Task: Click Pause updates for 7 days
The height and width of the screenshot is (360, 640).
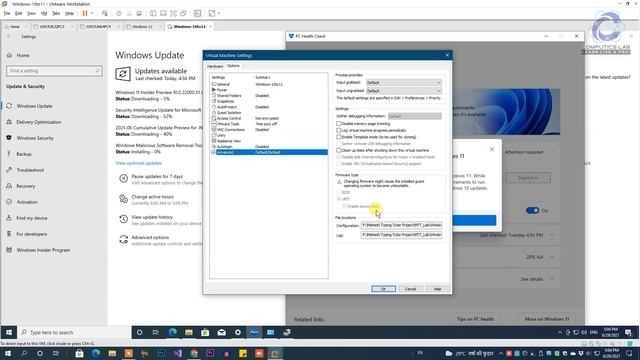Action: [x=157, y=176]
